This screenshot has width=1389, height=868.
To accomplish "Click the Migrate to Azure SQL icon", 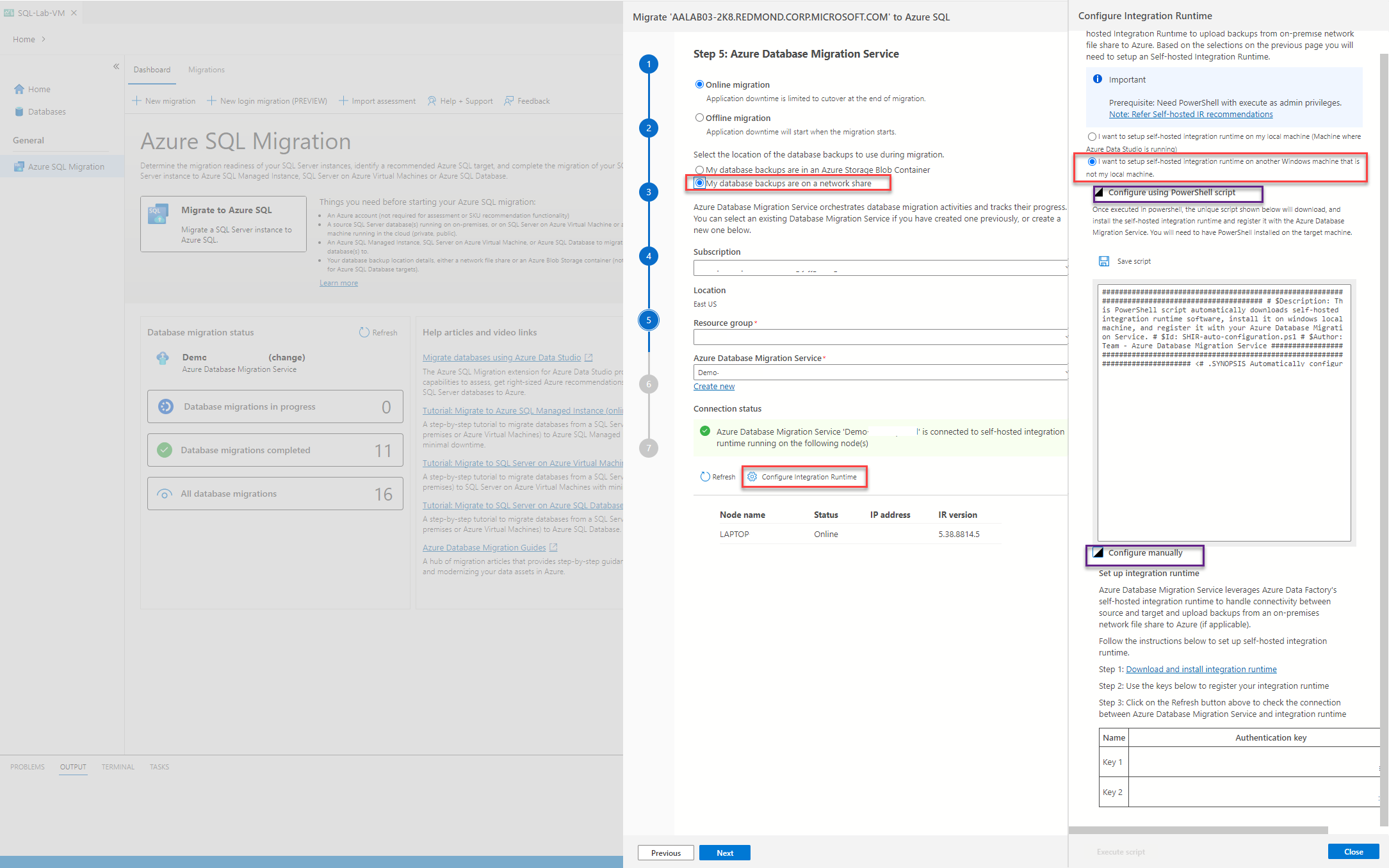I will (158, 214).
